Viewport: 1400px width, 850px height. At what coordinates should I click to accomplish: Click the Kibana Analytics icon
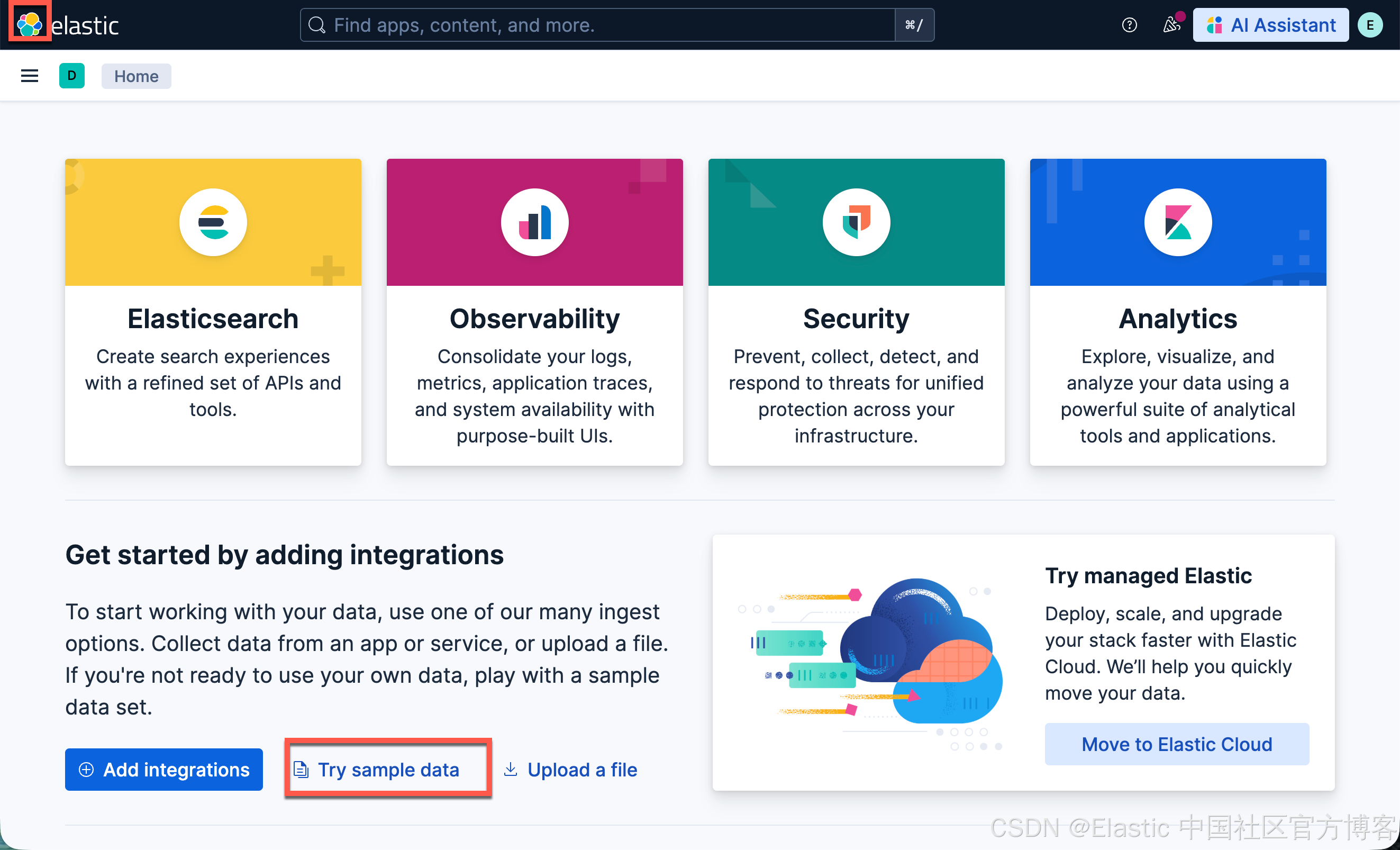coord(1177,222)
